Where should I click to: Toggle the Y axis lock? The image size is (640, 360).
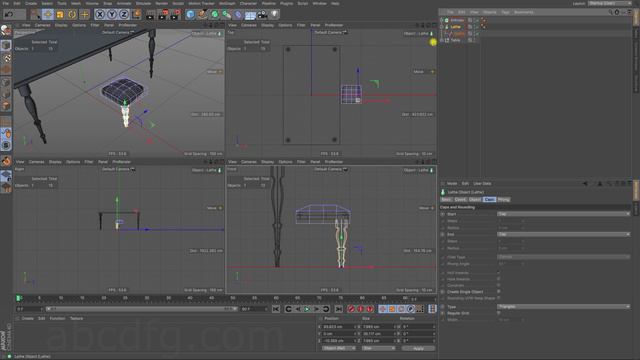pyautogui.click(x=112, y=15)
